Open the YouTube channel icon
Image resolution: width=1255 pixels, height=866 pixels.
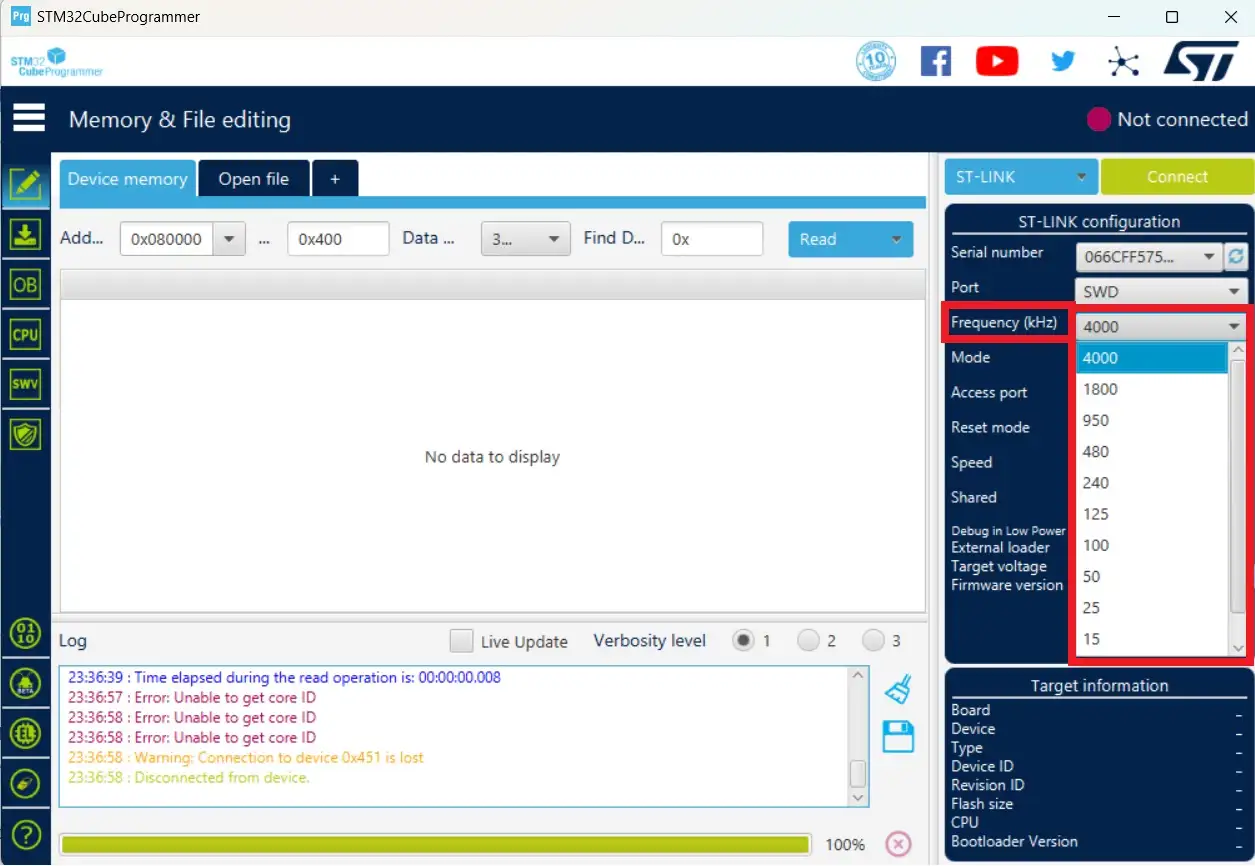click(997, 62)
